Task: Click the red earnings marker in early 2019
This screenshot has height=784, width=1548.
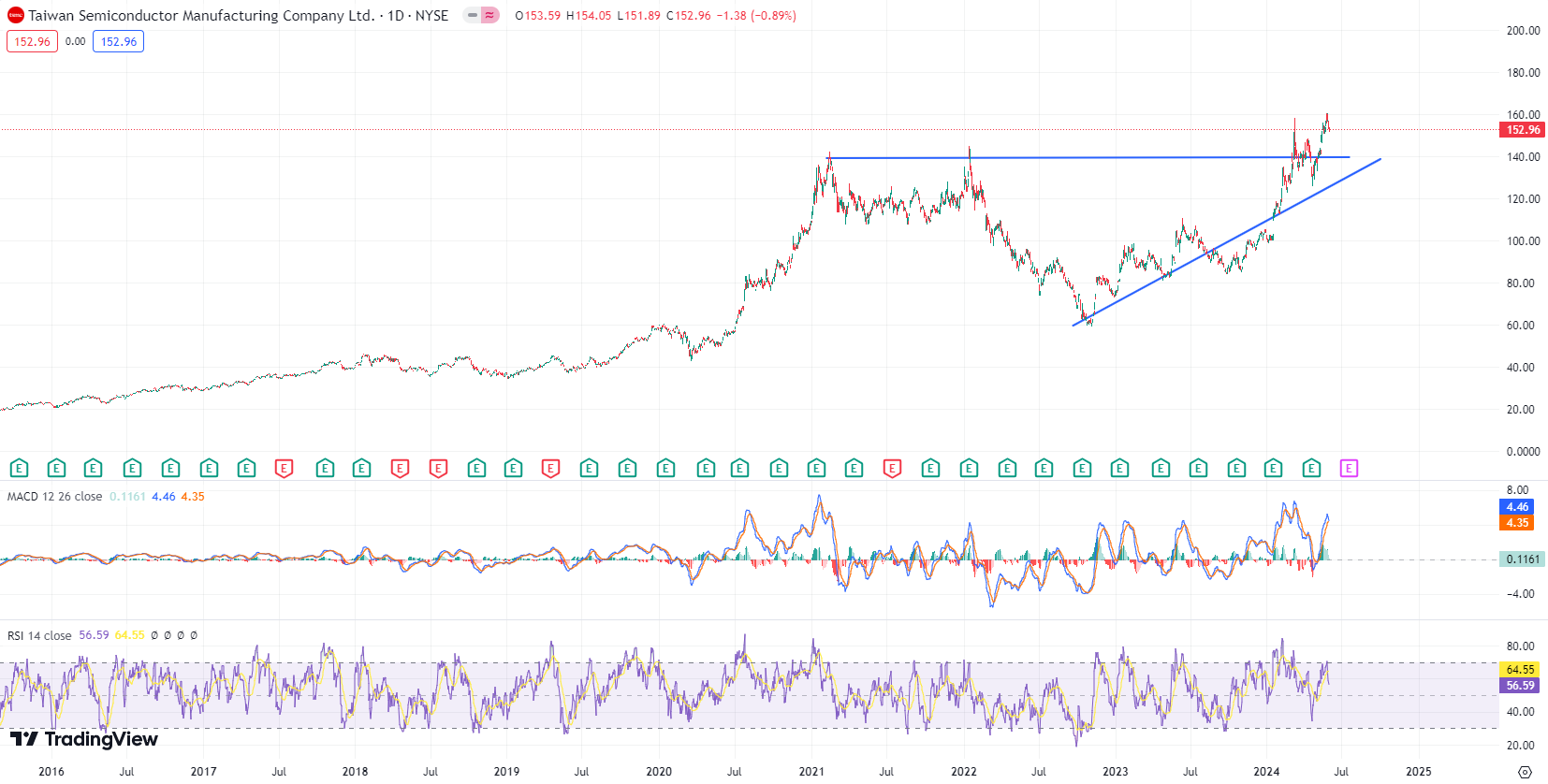Action: click(550, 468)
